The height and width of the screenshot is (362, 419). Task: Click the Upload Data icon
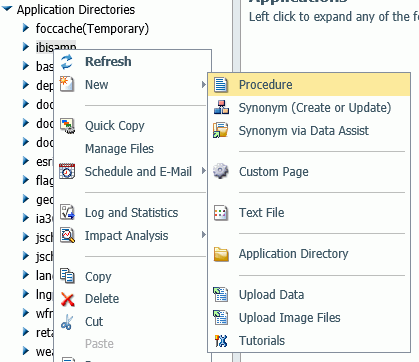[221, 295]
